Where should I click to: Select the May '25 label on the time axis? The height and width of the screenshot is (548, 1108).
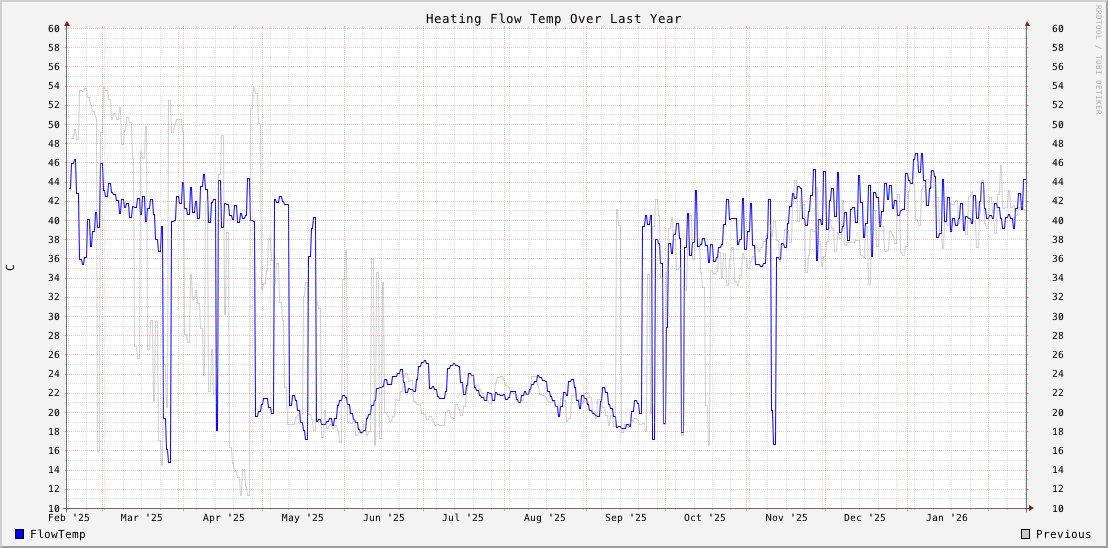click(x=302, y=517)
